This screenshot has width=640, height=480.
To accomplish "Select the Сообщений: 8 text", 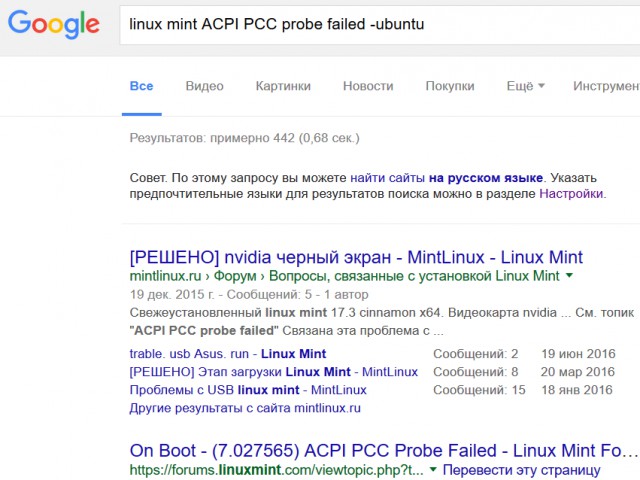I will tap(476, 372).
